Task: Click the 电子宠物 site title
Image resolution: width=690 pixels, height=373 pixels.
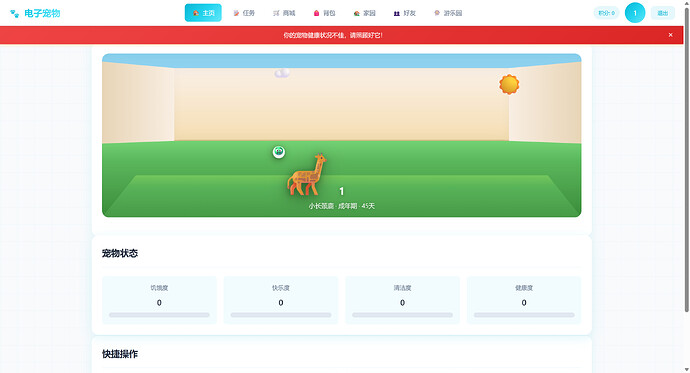Action: (x=42, y=13)
